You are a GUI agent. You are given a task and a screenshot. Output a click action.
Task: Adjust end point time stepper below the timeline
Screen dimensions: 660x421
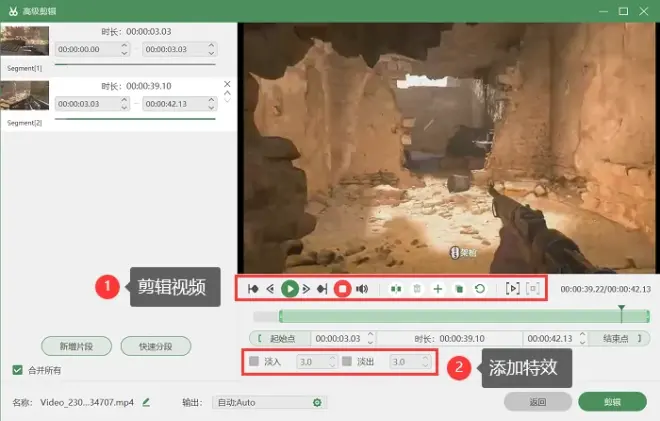pos(583,338)
